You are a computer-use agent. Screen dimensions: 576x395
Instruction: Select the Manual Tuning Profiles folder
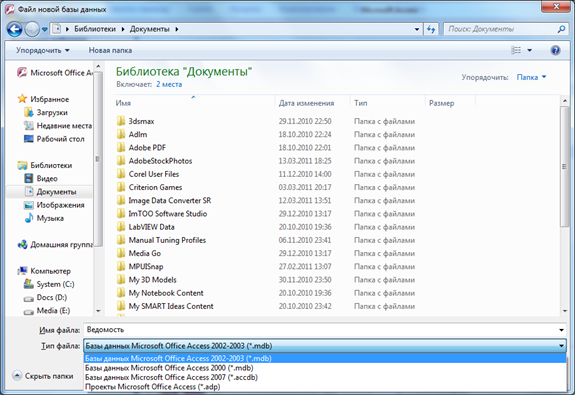pos(161,240)
